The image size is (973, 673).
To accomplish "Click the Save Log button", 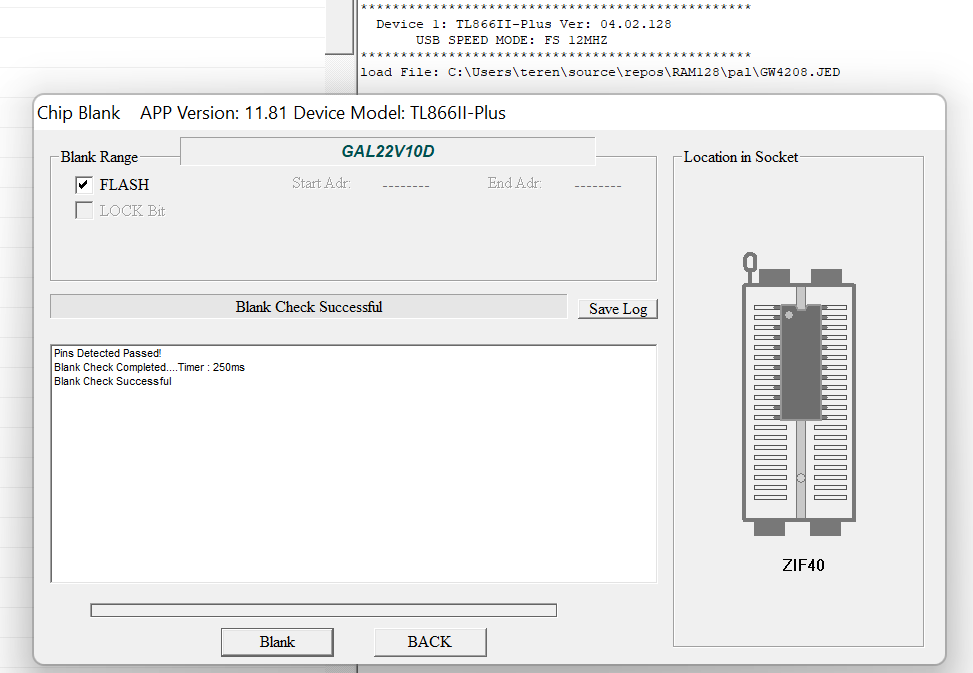I will point(617,309).
